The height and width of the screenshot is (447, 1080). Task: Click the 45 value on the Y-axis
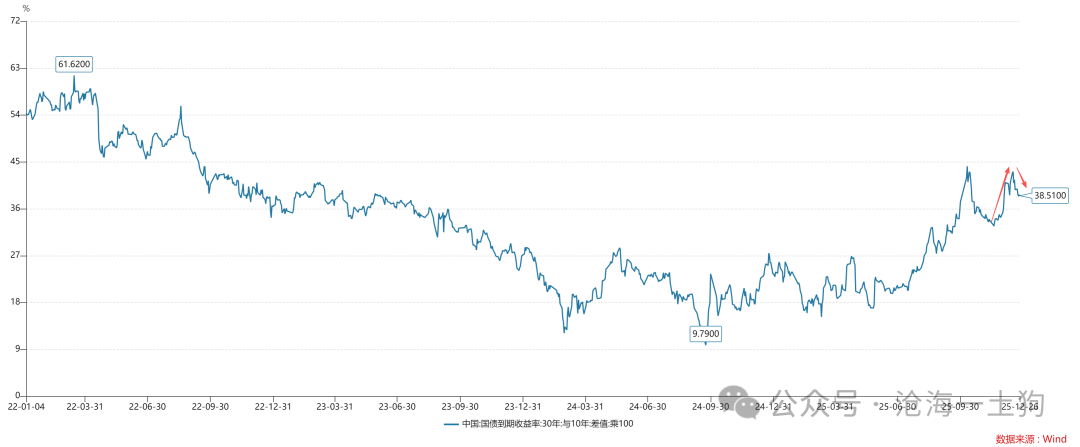[15, 161]
